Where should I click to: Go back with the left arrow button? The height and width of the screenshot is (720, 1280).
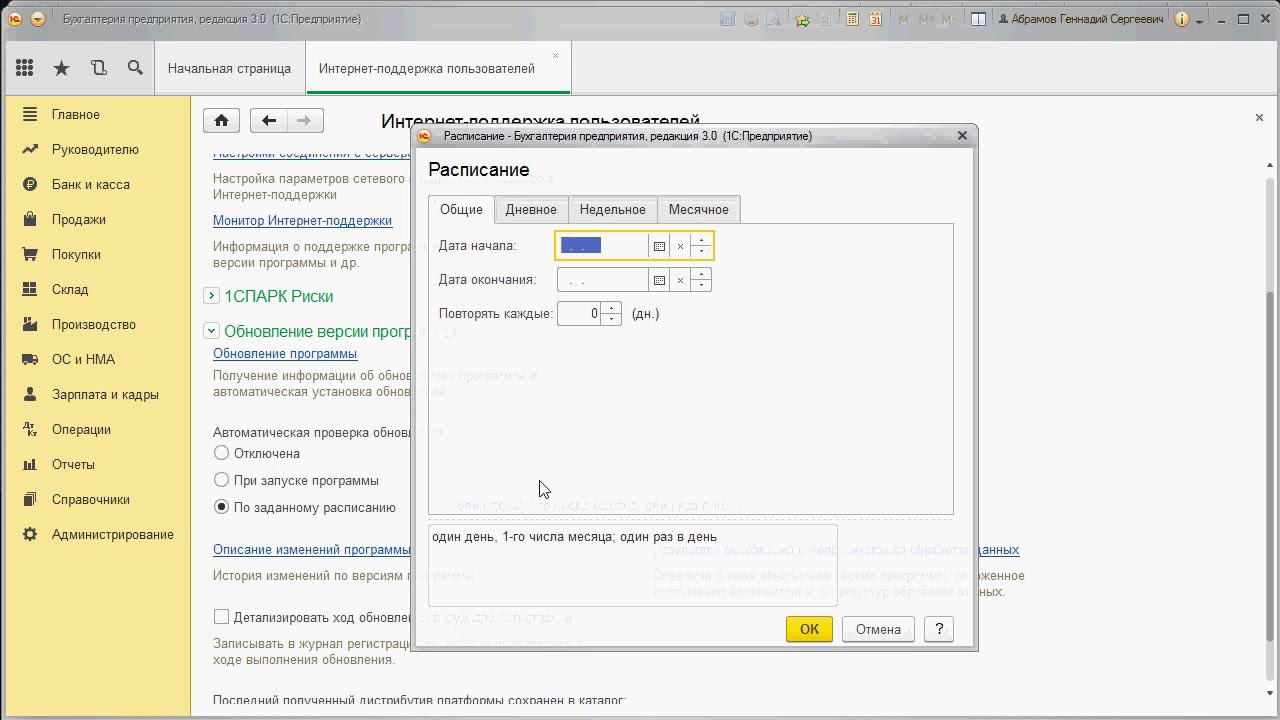(x=268, y=120)
